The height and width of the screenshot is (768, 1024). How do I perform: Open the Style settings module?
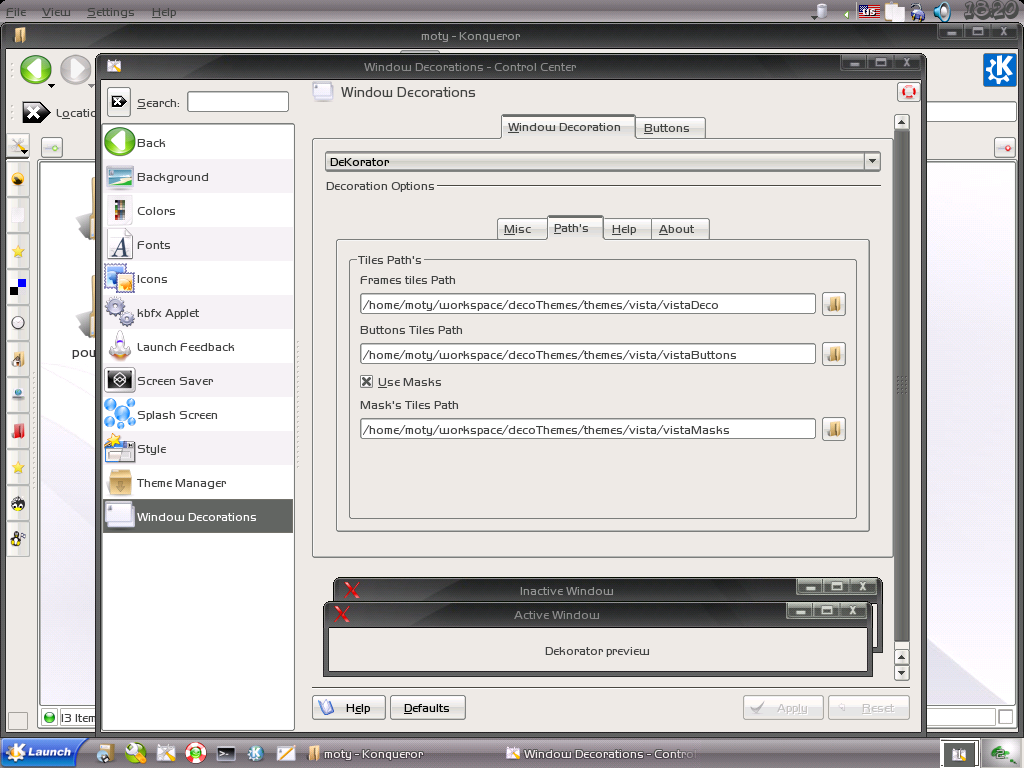point(198,449)
